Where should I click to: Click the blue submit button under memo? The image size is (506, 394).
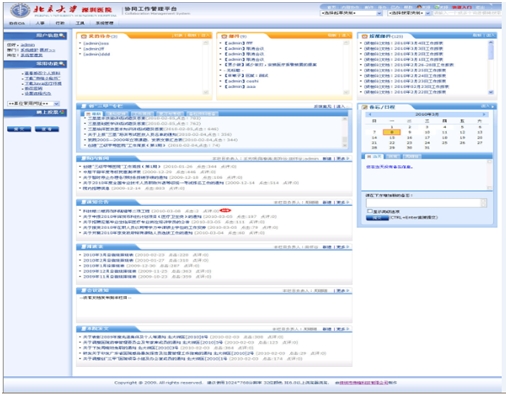click(x=377, y=218)
